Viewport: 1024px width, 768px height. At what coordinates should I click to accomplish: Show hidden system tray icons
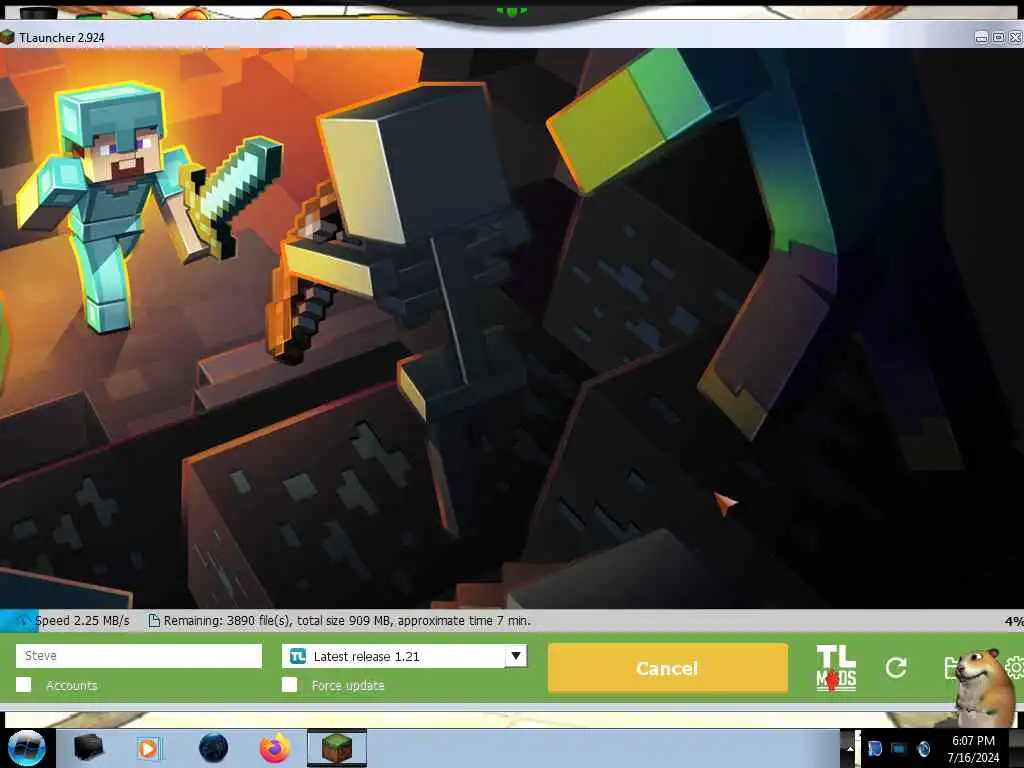pyautogui.click(x=850, y=748)
